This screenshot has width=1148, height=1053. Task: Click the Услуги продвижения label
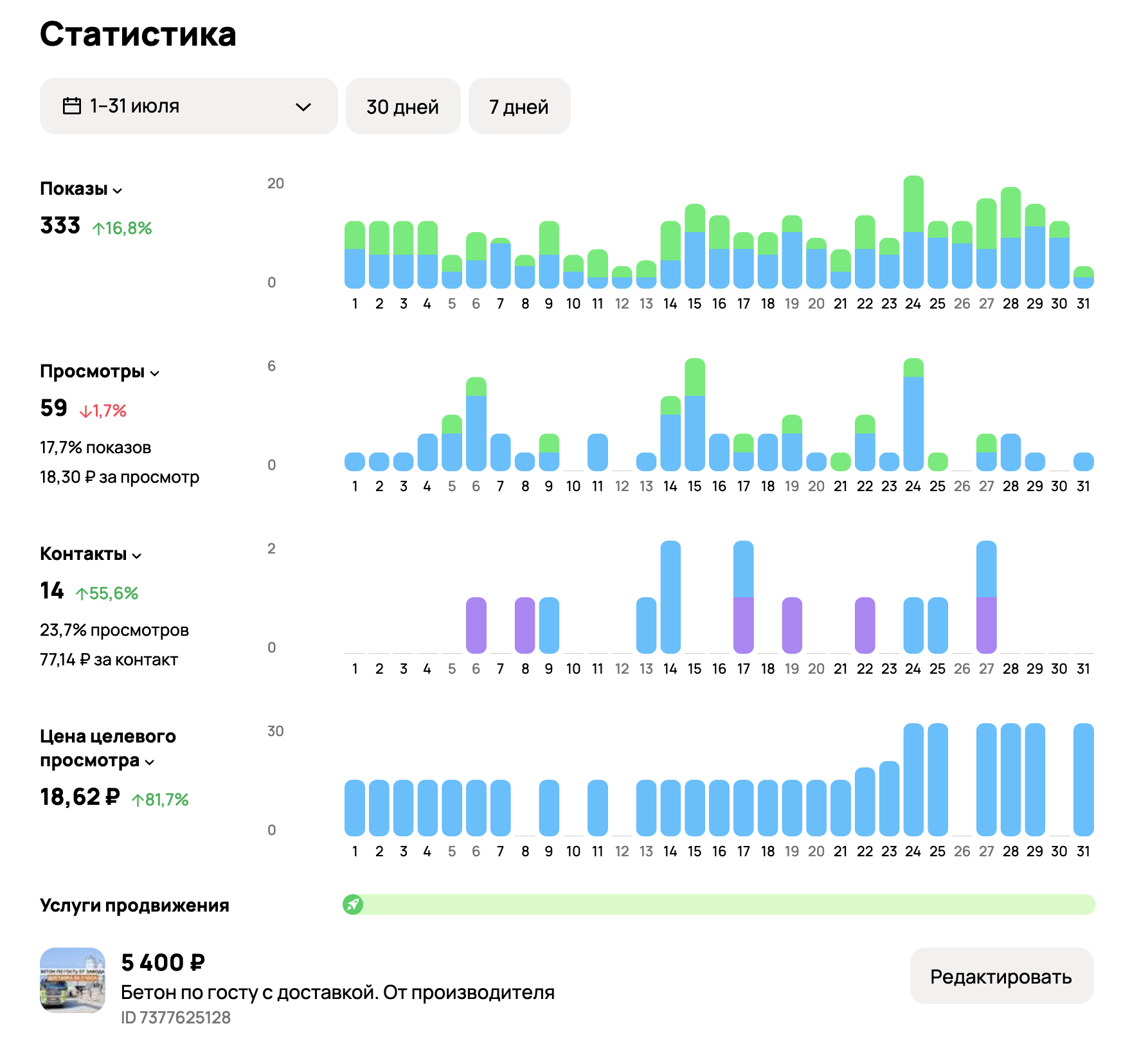click(135, 905)
